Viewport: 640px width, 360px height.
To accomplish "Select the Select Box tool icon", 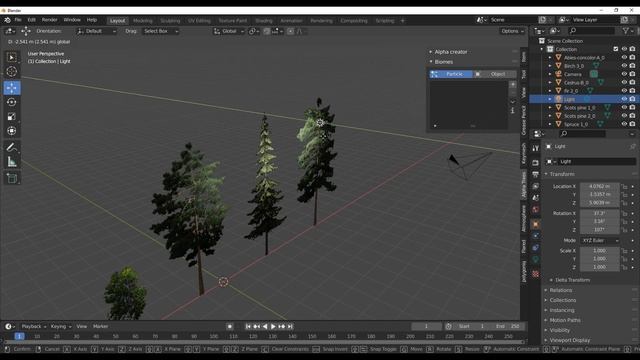I will point(11,58).
